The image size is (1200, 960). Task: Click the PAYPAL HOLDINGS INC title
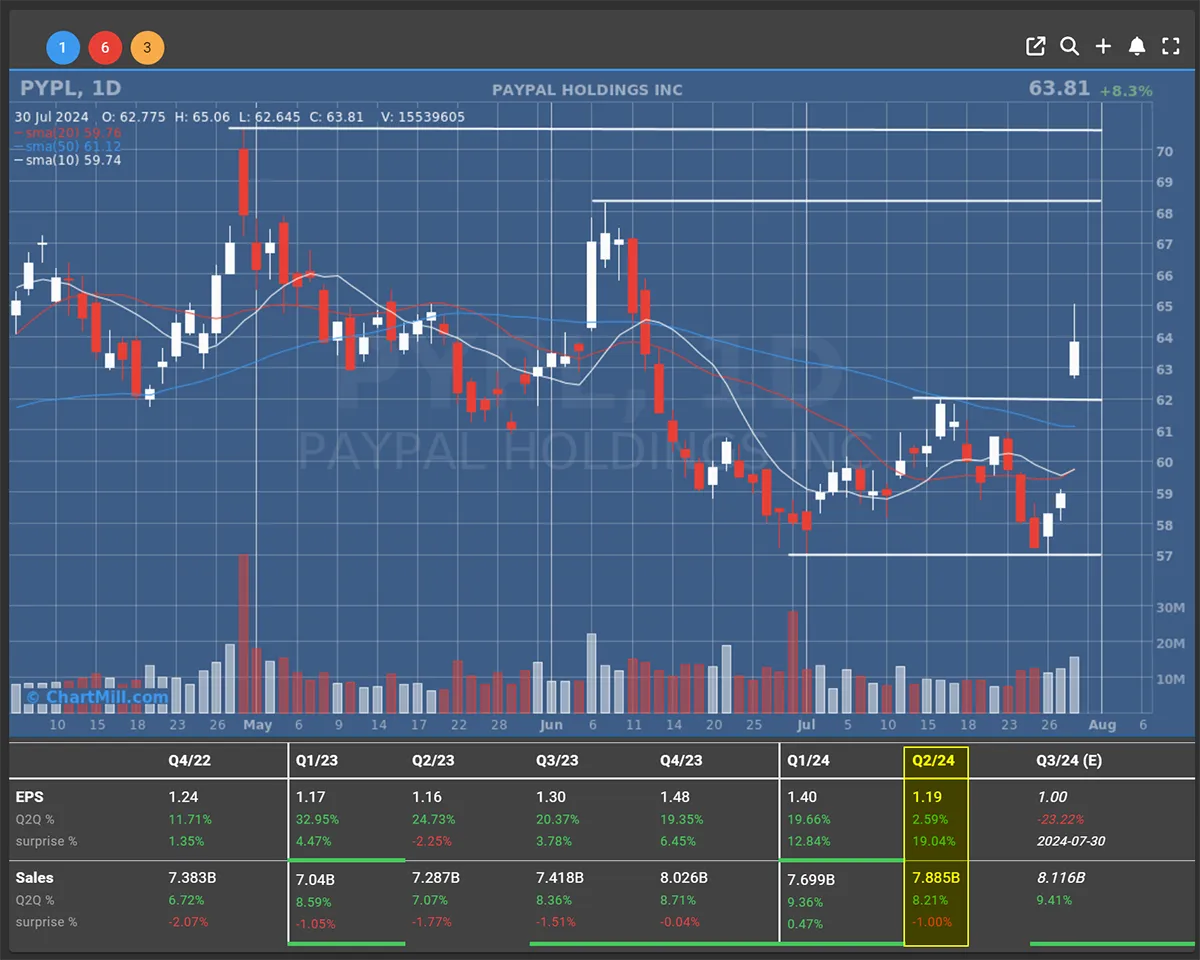pyautogui.click(x=587, y=90)
